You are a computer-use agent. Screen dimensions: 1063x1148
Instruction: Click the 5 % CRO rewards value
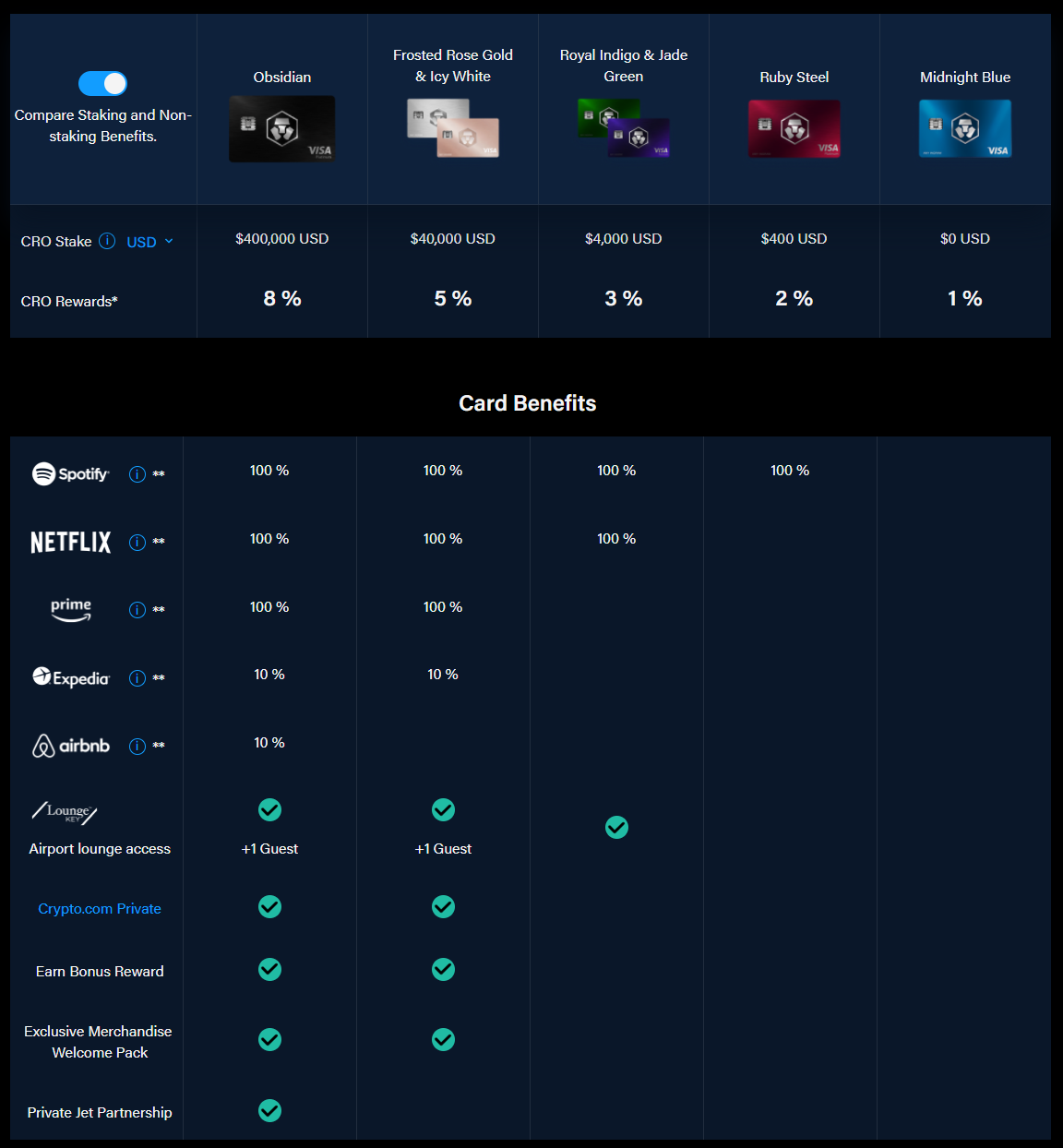click(453, 299)
